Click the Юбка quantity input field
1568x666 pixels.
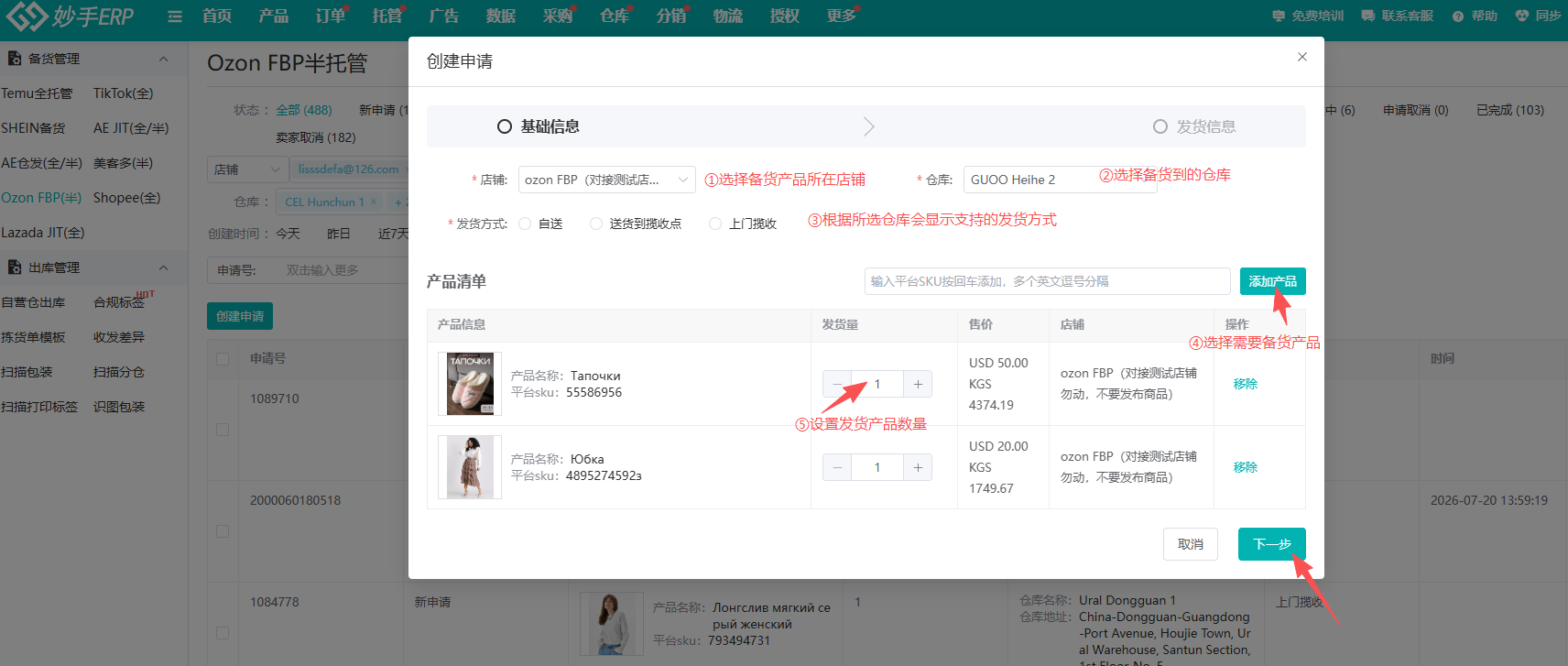pos(877,467)
